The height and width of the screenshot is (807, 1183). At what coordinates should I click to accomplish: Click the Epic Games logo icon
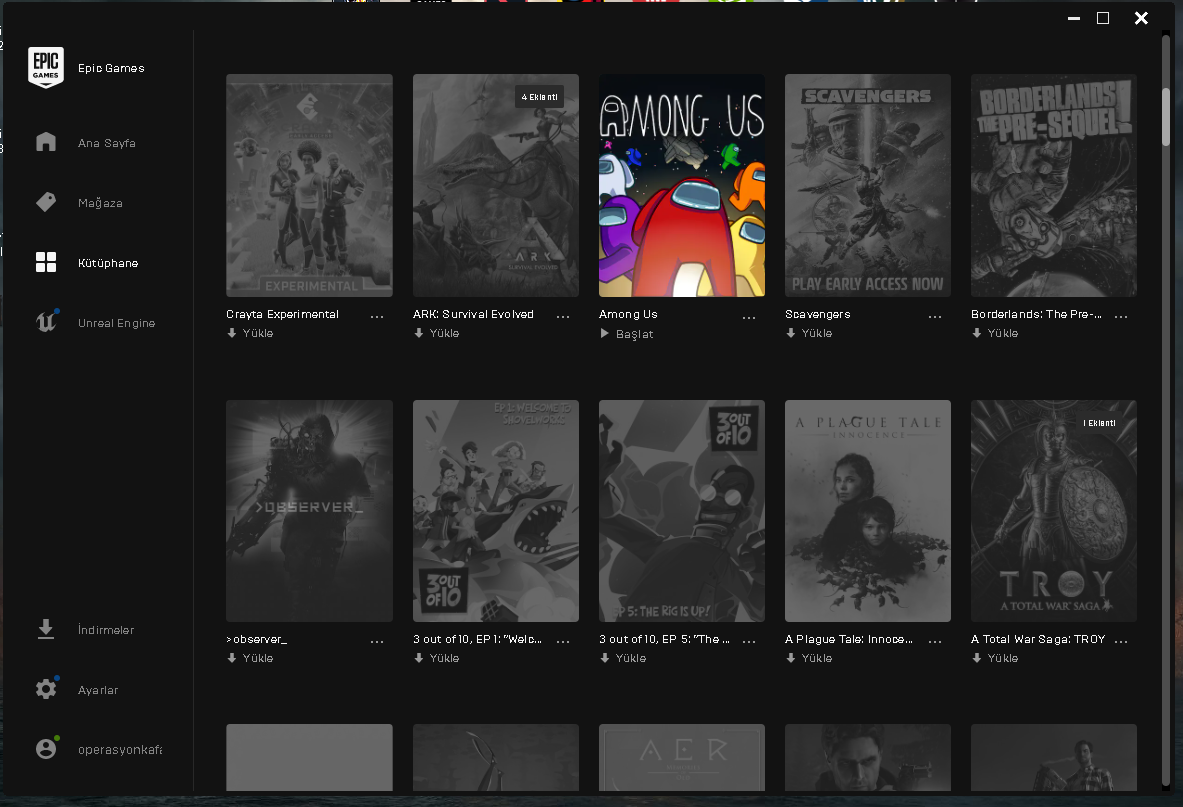pyautogui.click(x=46, y=67)
